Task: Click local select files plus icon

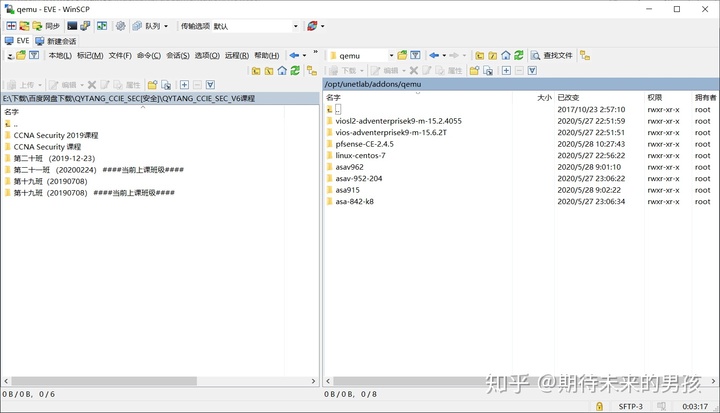Action: [184, 85]
